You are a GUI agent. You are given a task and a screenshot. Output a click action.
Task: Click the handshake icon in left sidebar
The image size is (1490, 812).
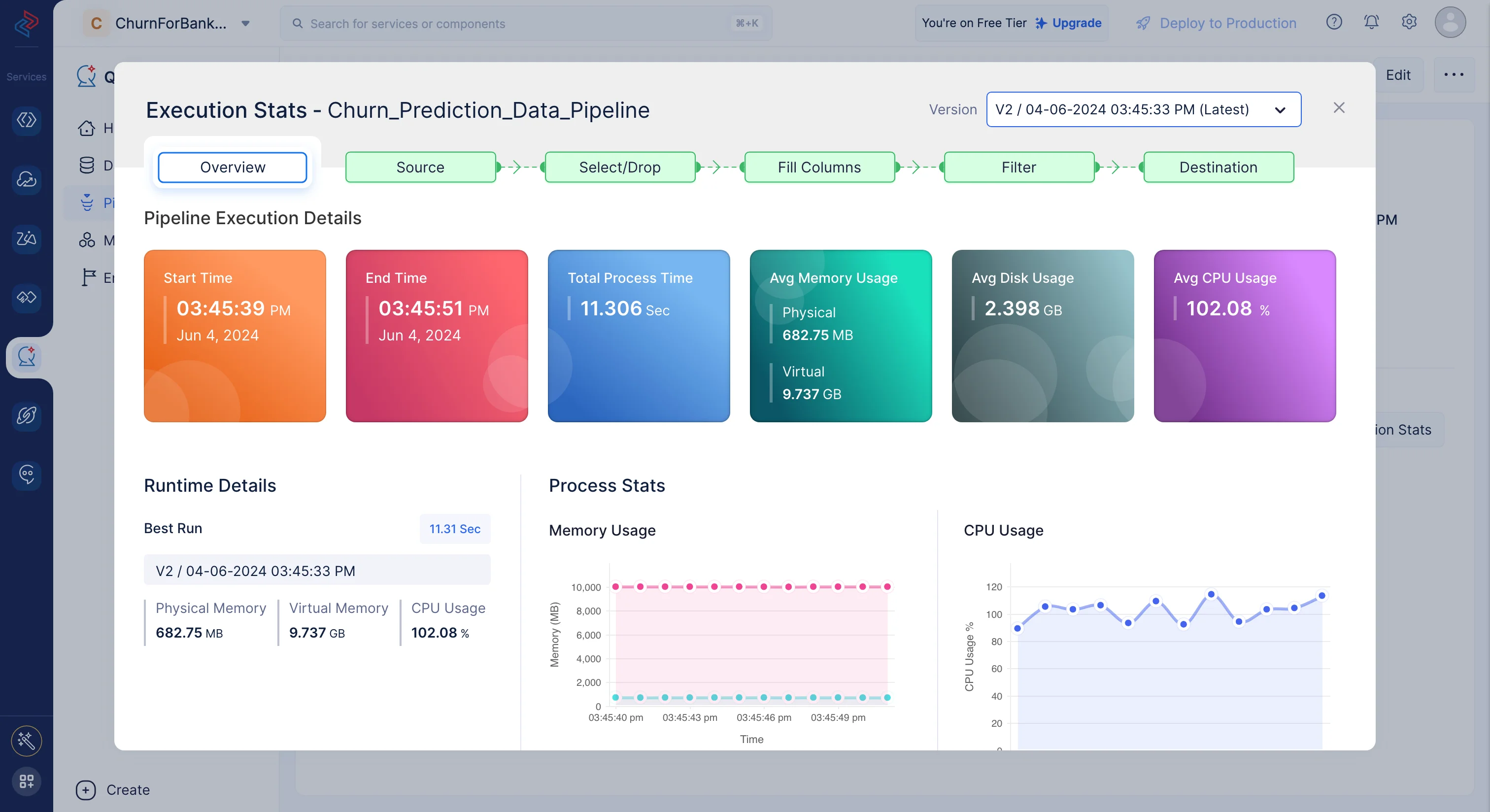pyautogui.click(x=27, y=297)
